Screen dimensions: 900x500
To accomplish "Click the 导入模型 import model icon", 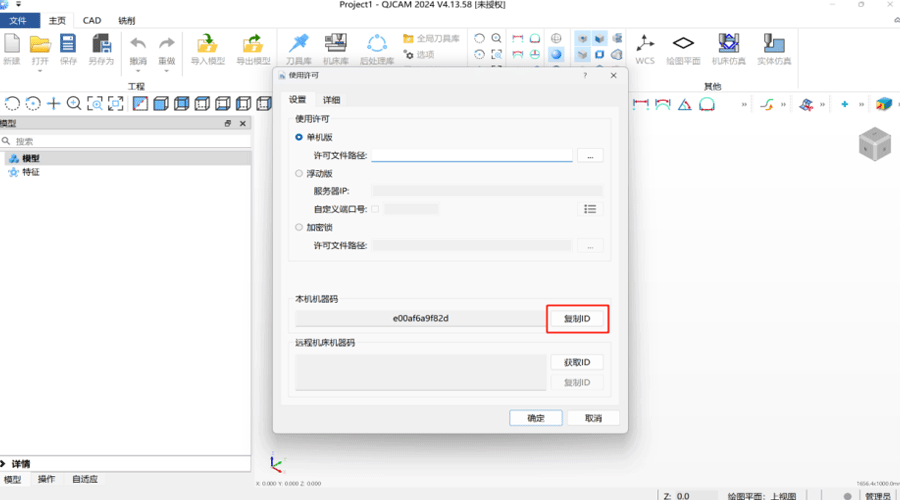I will 207,45.
